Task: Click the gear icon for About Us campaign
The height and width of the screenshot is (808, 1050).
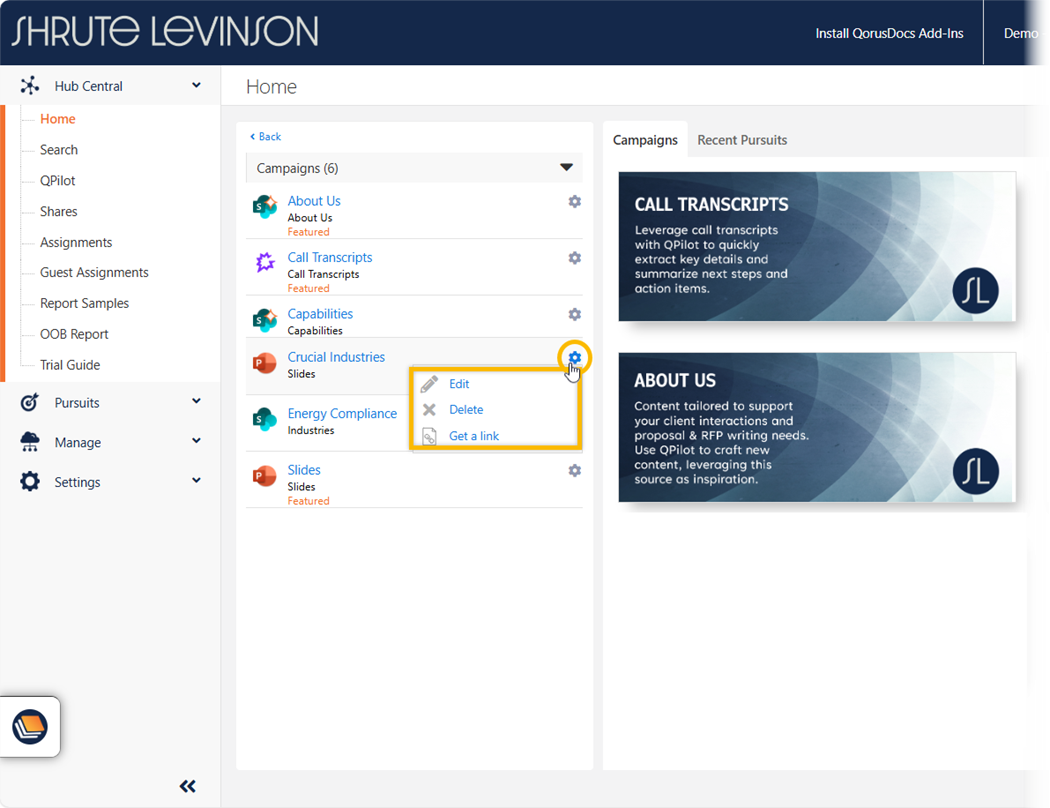Action: click(x=574, y=202)
